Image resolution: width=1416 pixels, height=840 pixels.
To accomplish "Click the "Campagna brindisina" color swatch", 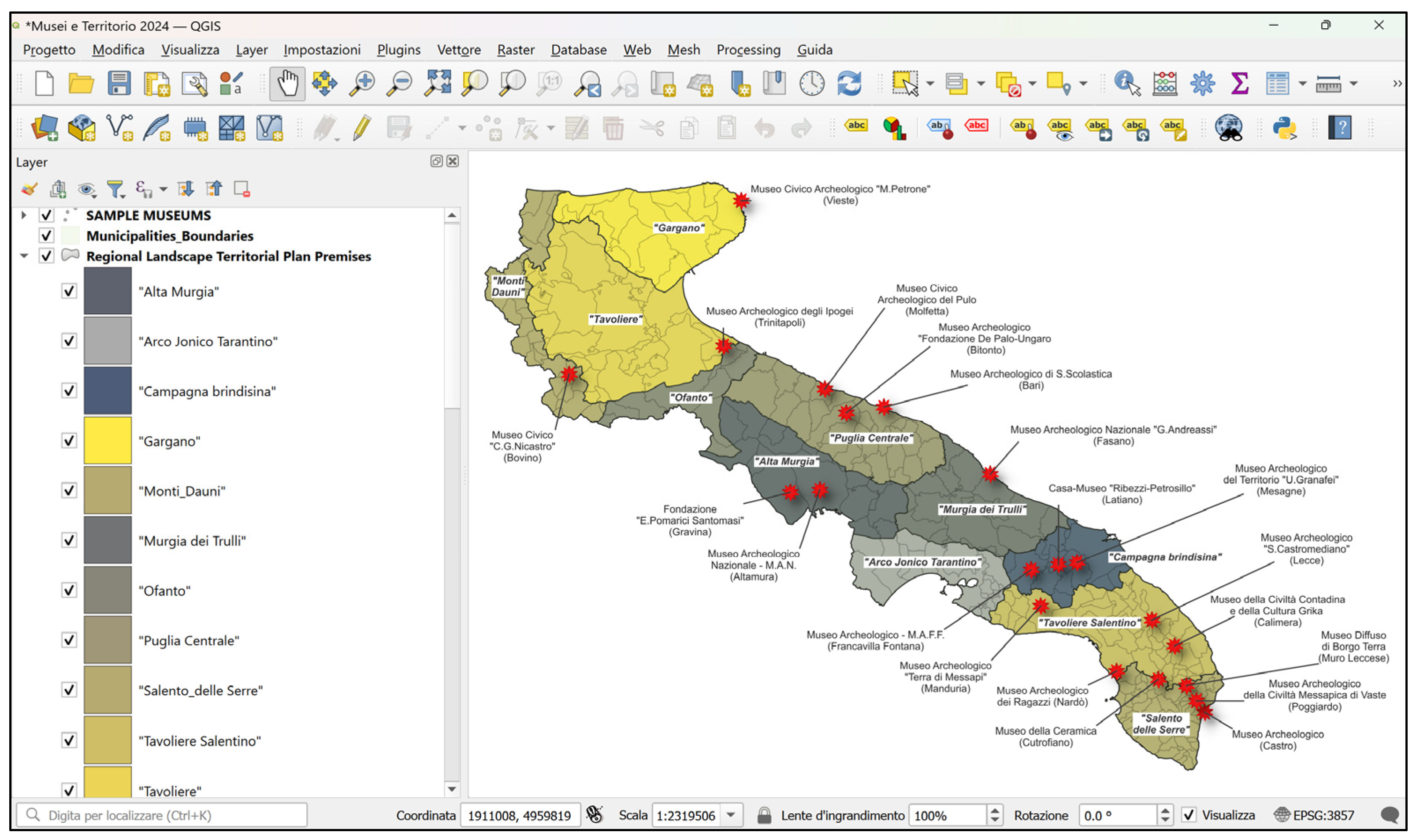I will [x=108, y=391].
